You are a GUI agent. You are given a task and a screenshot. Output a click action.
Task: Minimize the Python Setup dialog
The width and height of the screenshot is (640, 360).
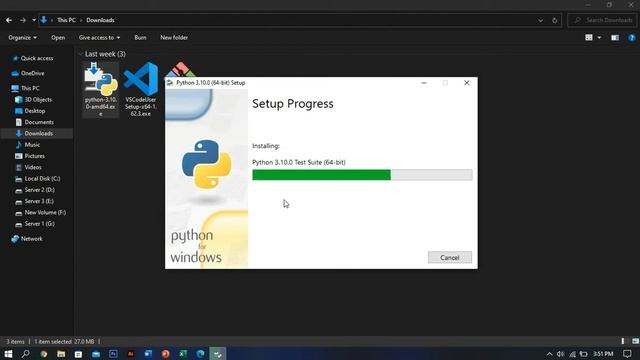point(424,83)
